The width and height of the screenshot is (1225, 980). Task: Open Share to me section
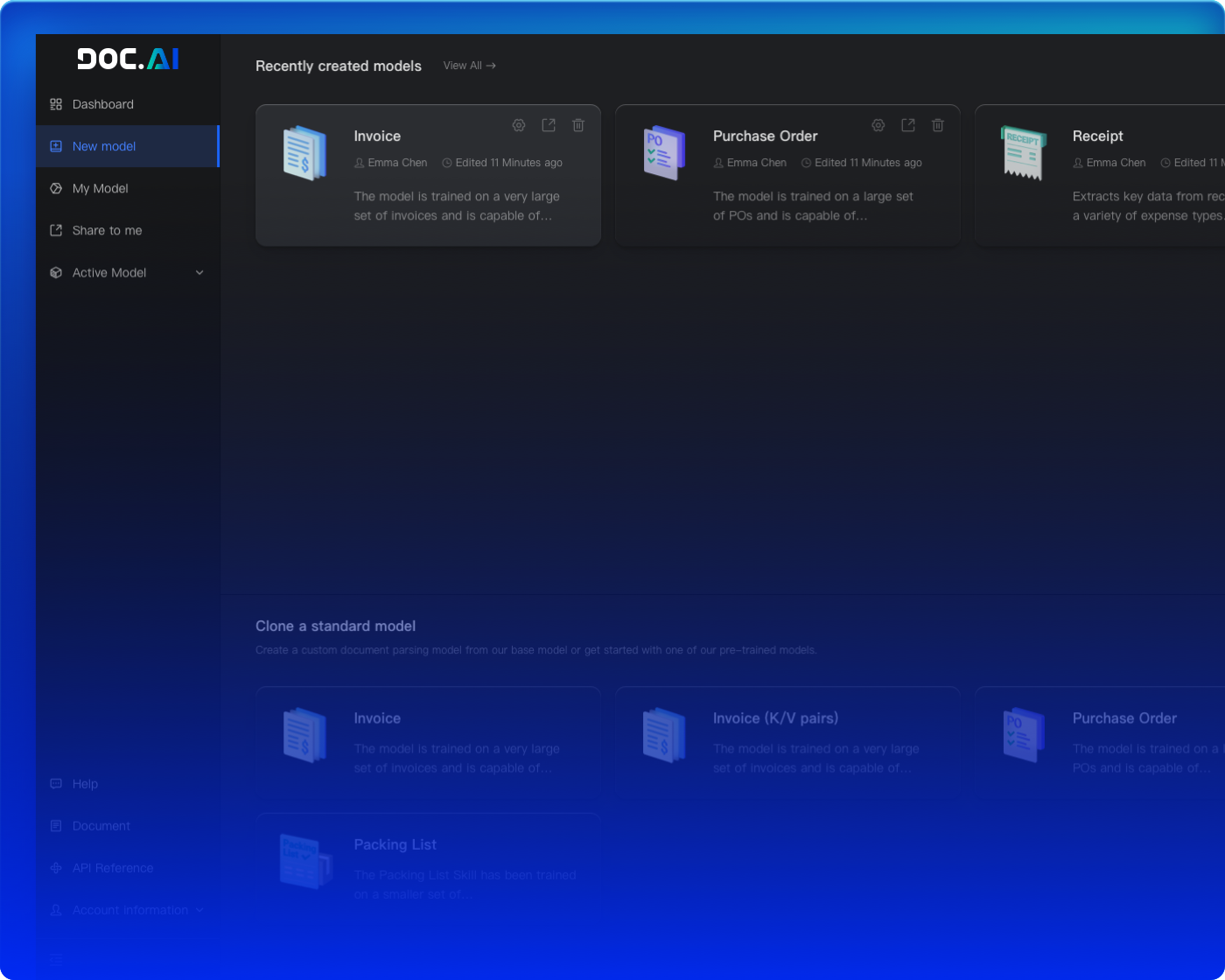(x=107, y=230)
